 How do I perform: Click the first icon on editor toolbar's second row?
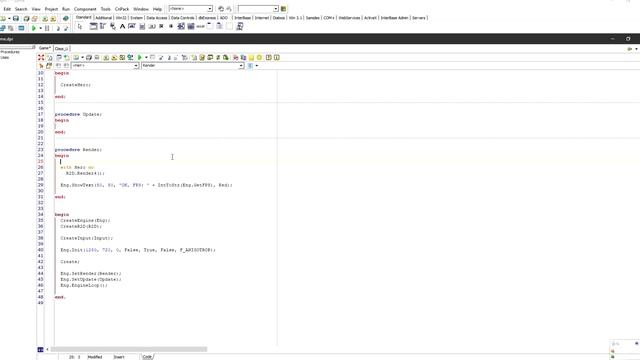pos(41,66)
